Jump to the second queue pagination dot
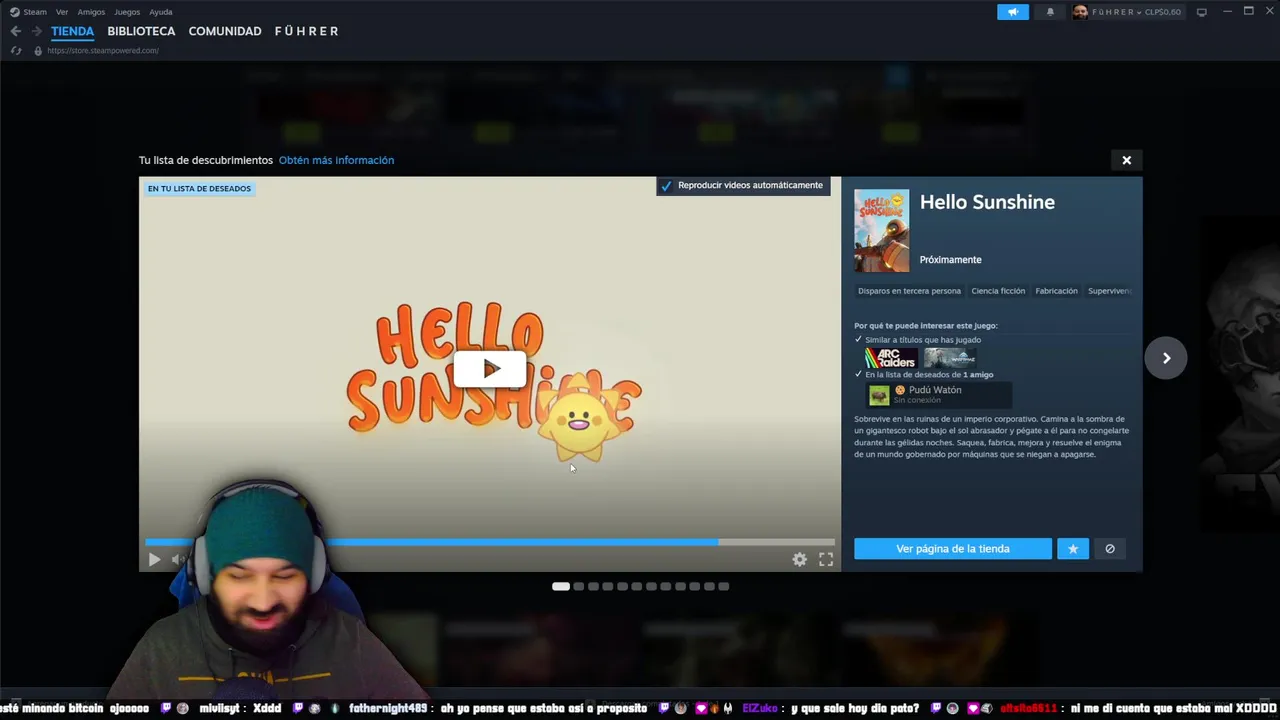The image size is (1280, 720). (x=578, y=586)
